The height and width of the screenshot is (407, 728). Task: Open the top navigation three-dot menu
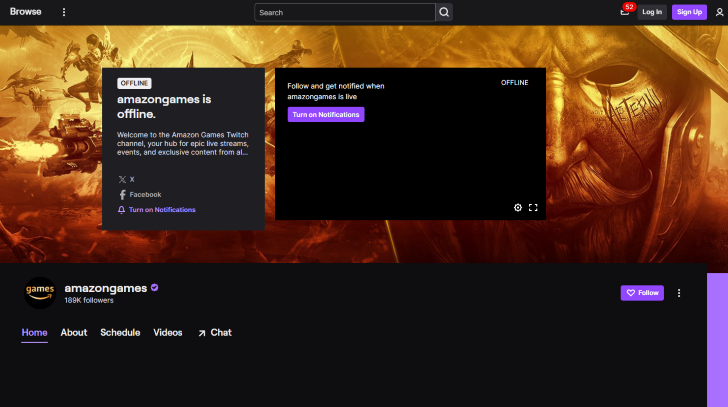coord(64,12)
